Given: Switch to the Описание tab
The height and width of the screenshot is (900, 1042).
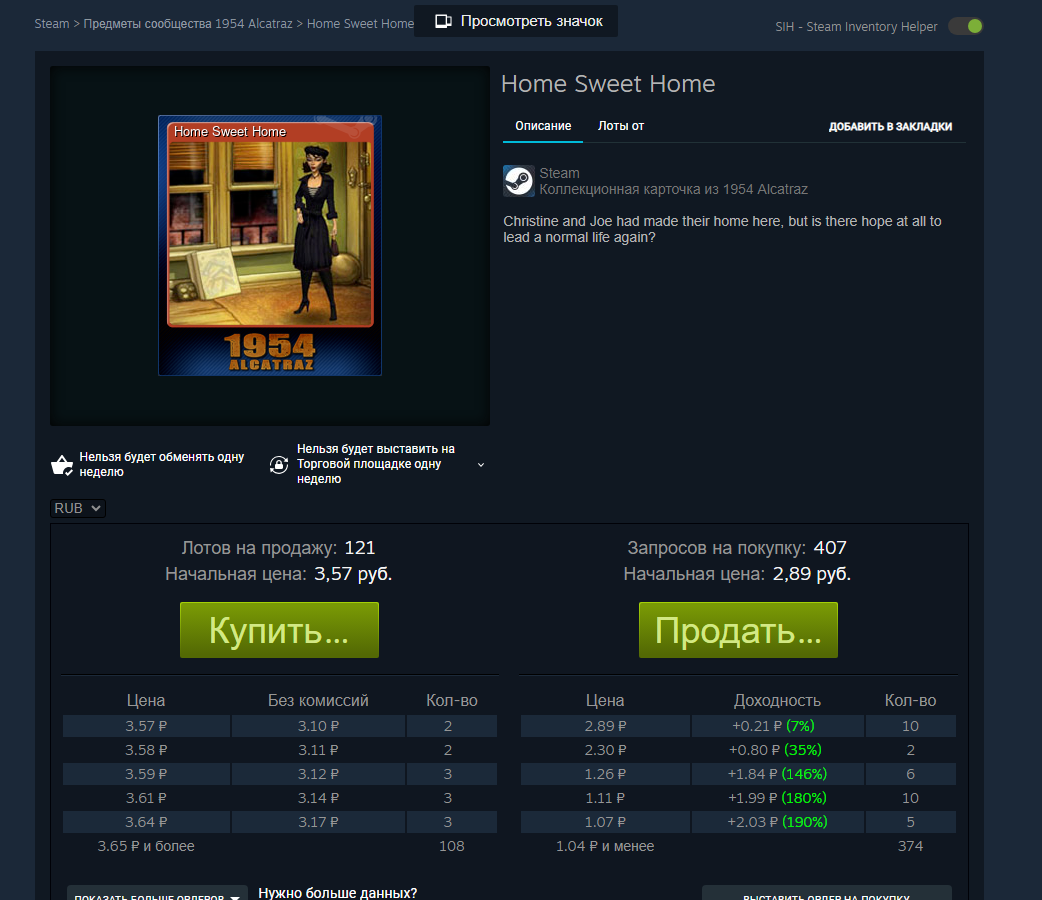Looking at the screenshot, I should coord(543,126).
